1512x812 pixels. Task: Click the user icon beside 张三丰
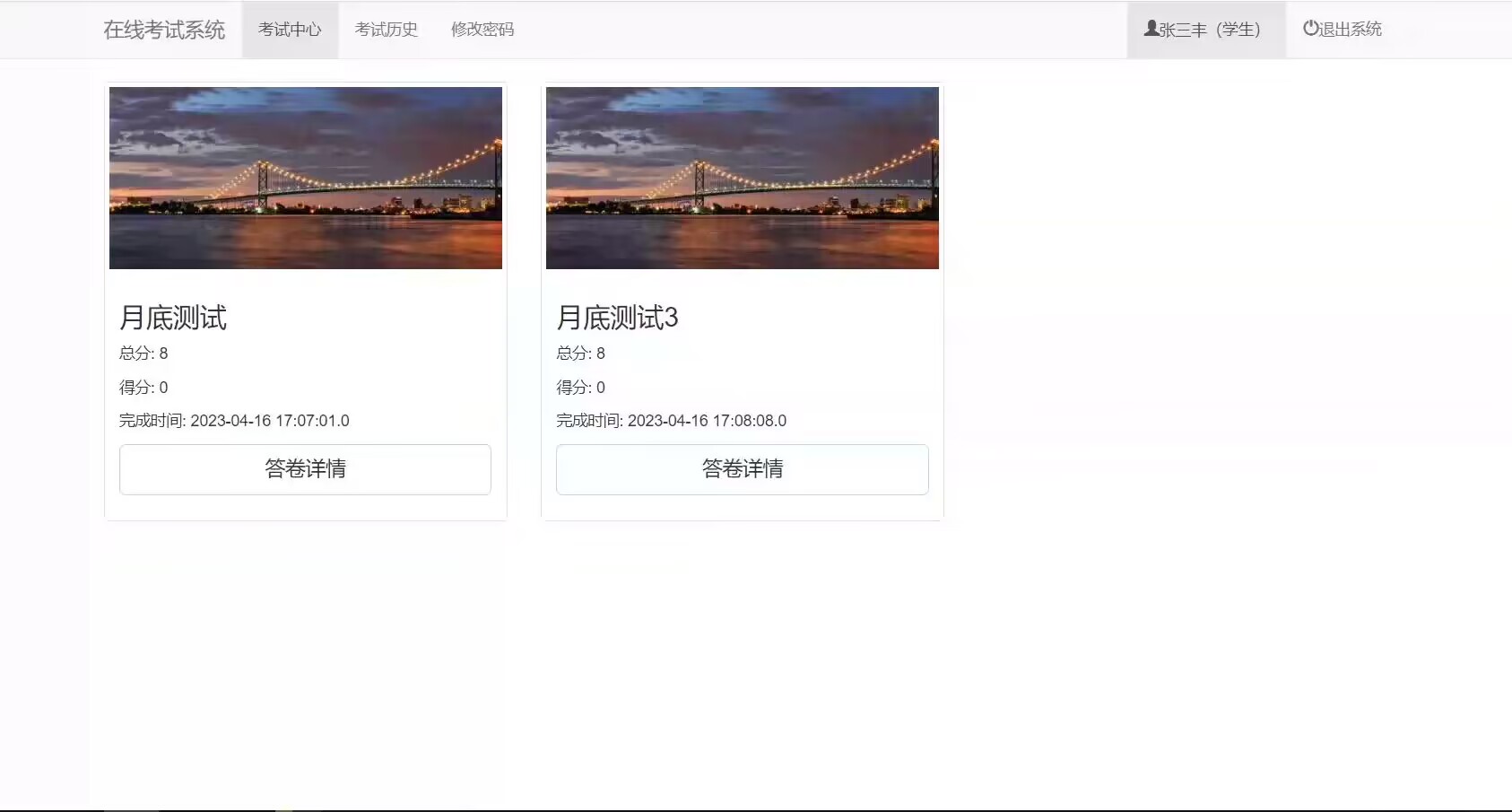1151,29
